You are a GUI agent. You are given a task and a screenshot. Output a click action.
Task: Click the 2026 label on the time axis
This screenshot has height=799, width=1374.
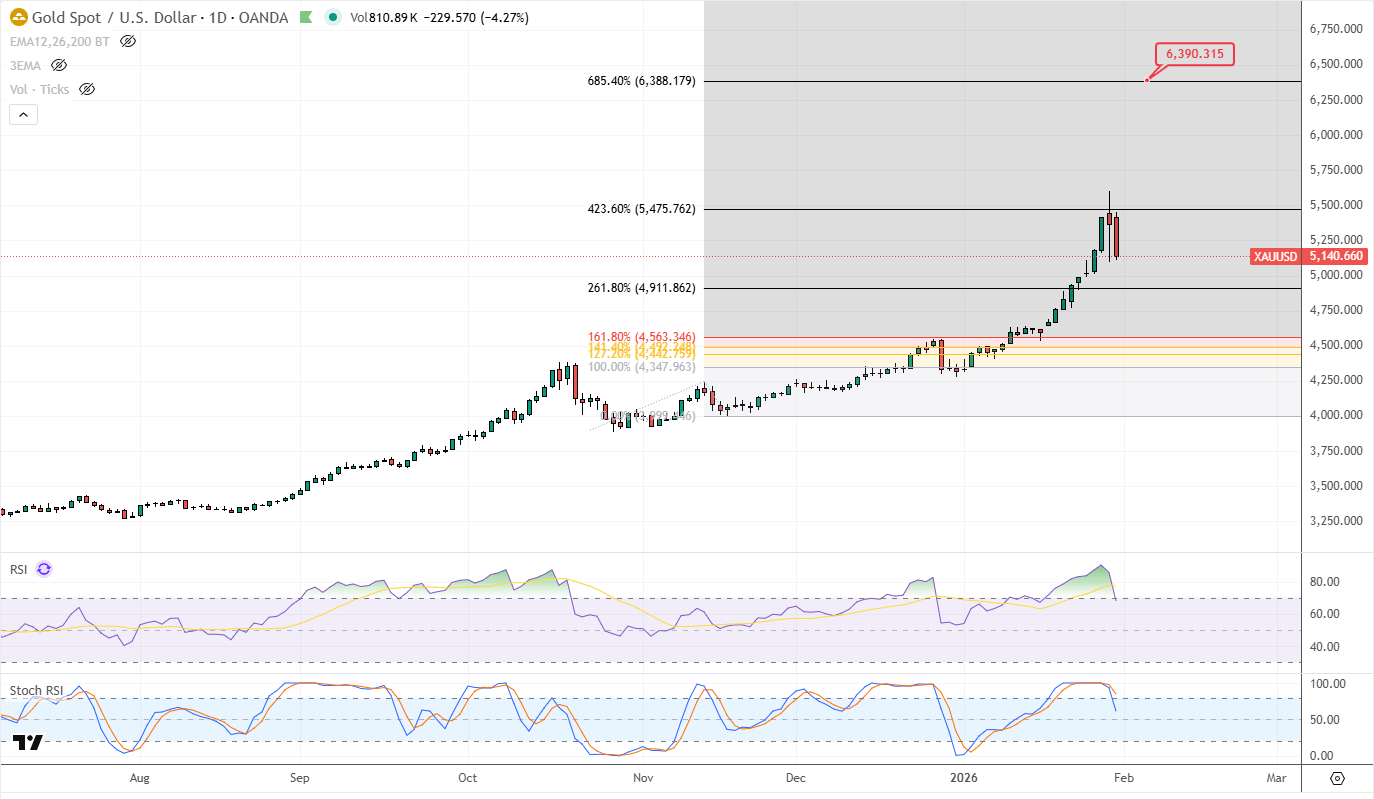963,778
